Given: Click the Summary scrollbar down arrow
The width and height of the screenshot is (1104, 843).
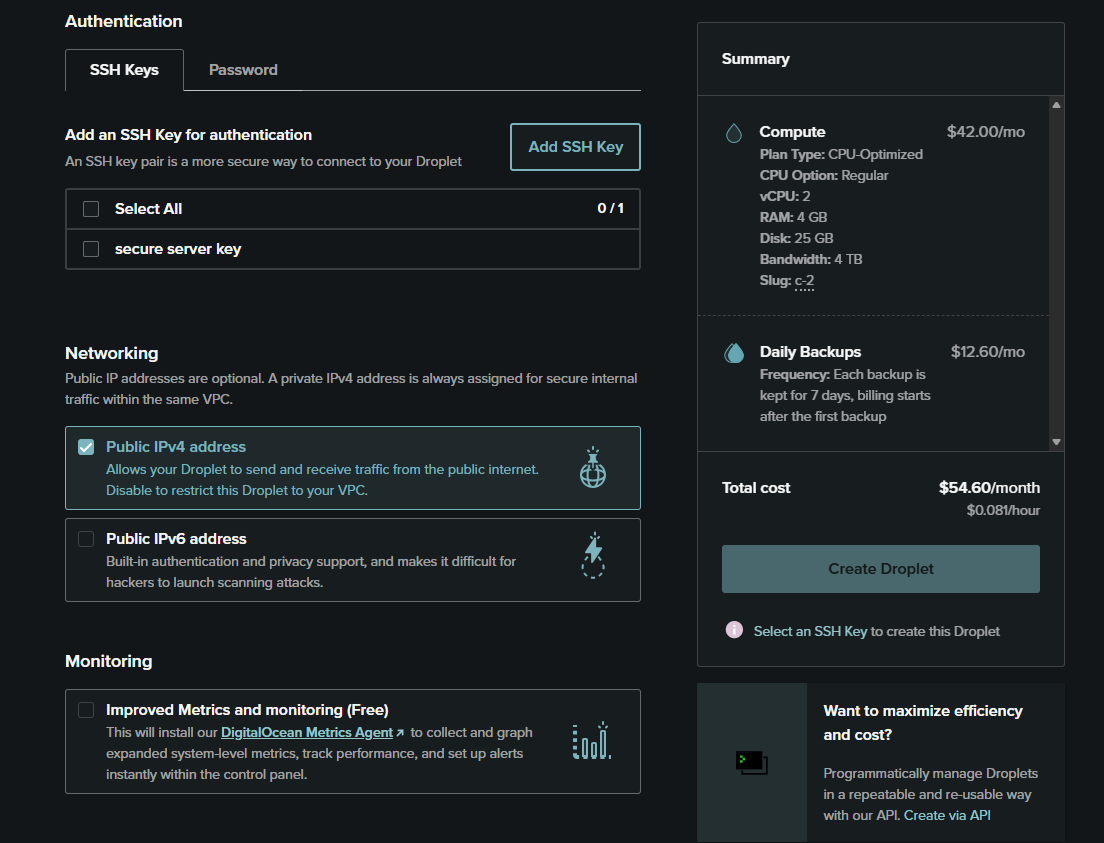Looking at the screenshot, I should 1056,442.
